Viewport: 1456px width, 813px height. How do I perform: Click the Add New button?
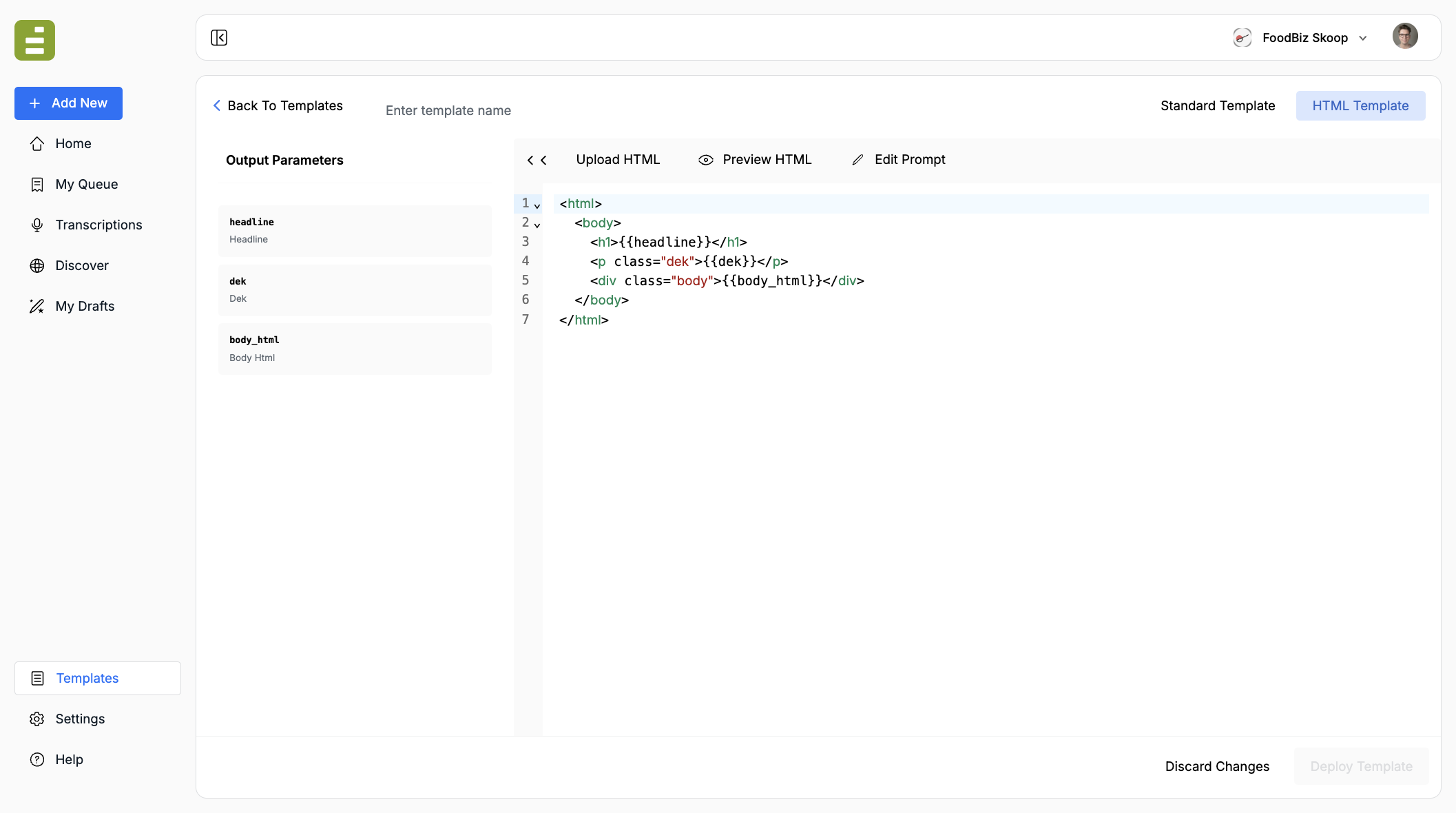coord(68,103)
